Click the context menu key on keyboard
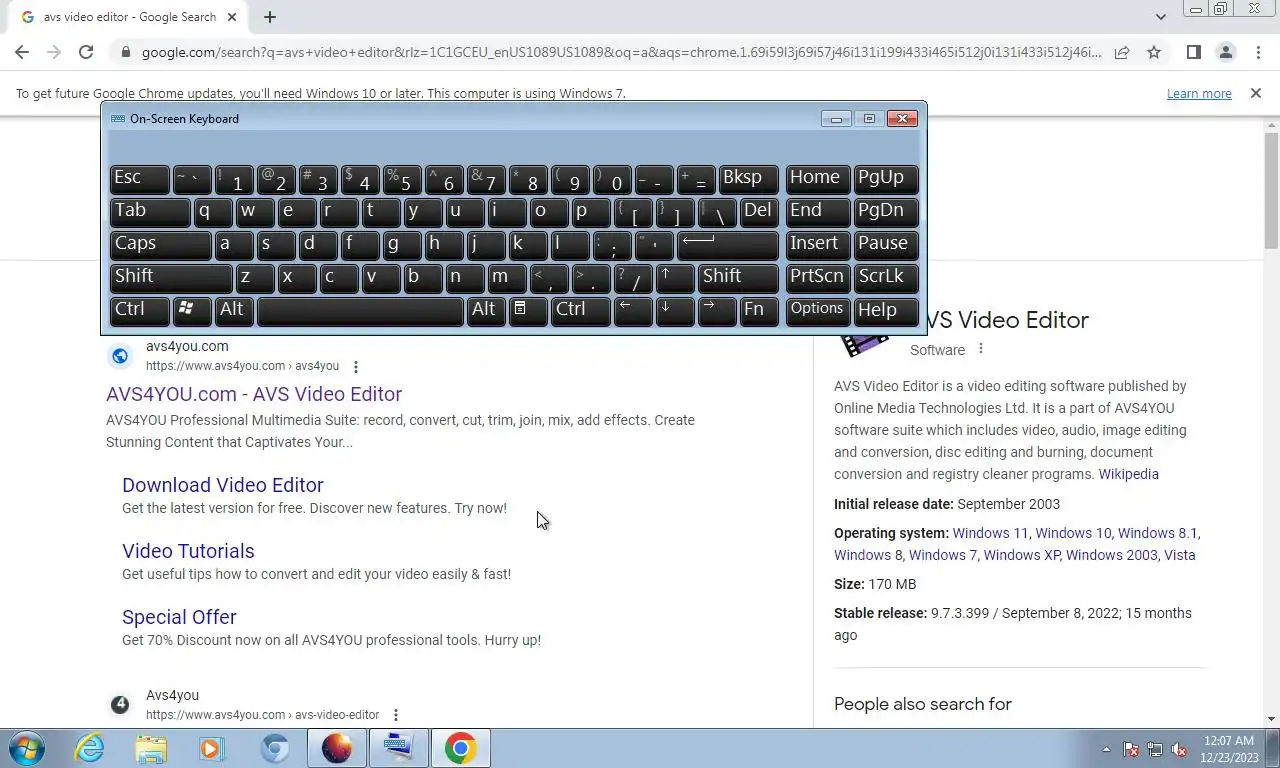Screen dimensions: 1280x768 coord(528,310)
